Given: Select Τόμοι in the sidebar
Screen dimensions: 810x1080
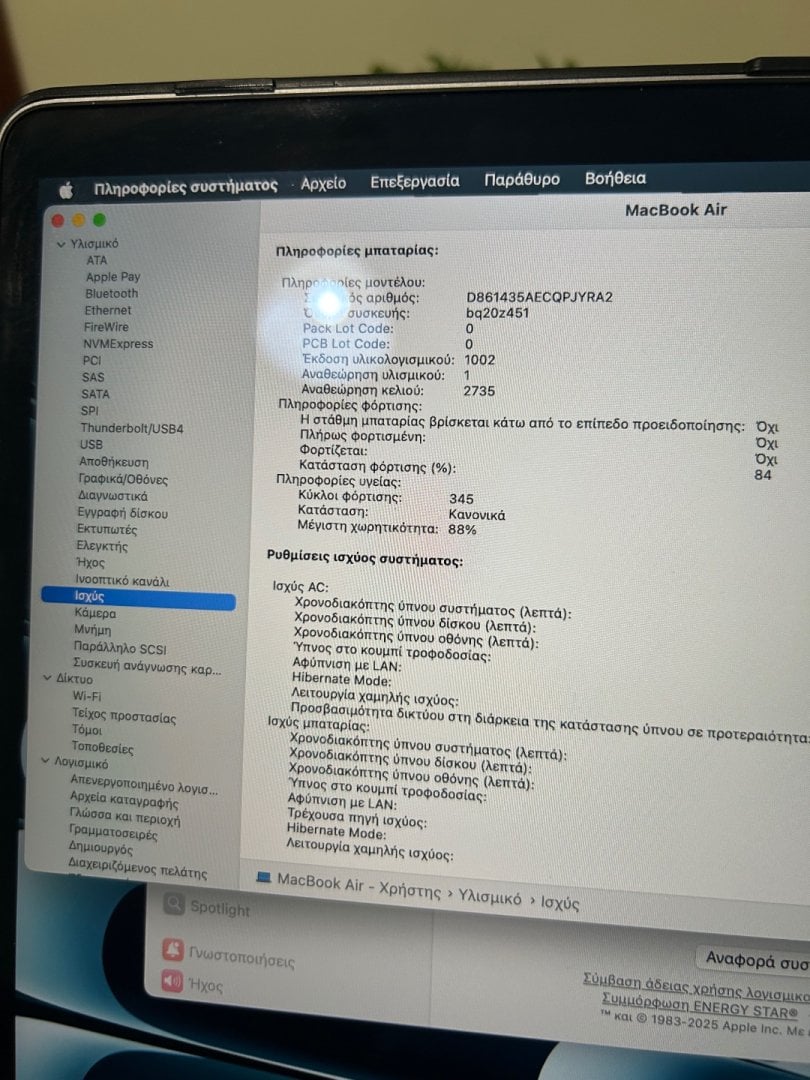Looking at the screenshot, I should pyautogui.click(x=87, y=729).
